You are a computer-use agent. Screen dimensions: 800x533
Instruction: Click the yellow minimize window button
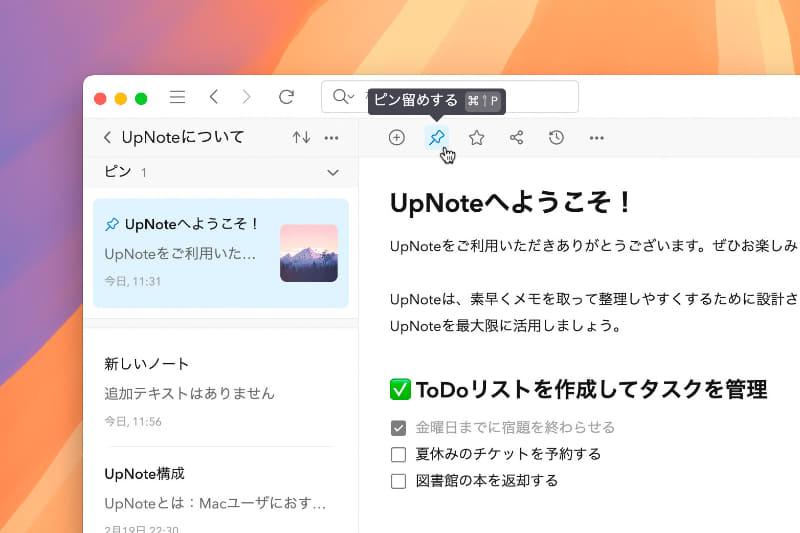121,98
